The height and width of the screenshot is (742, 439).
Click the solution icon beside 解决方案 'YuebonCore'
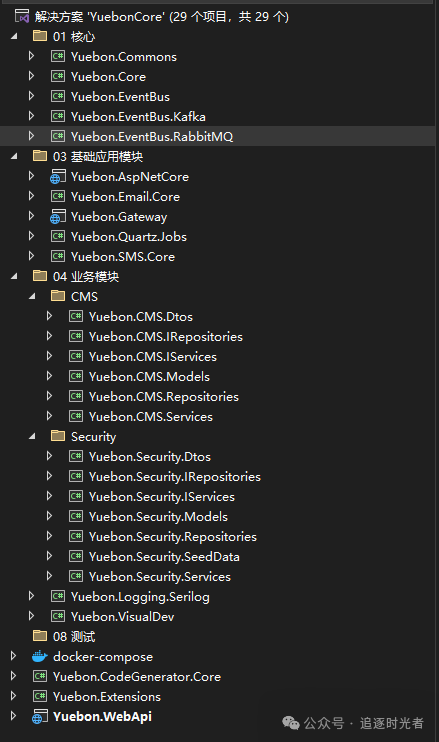coord(22,17)
